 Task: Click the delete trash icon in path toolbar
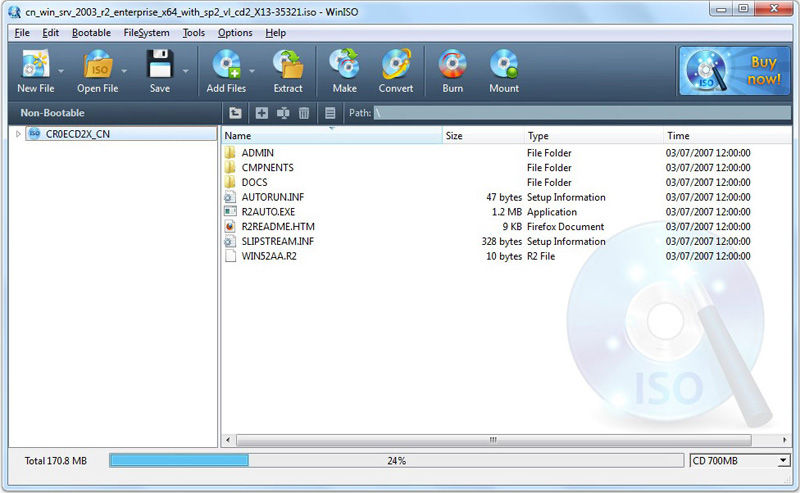[x=304, y=113]
